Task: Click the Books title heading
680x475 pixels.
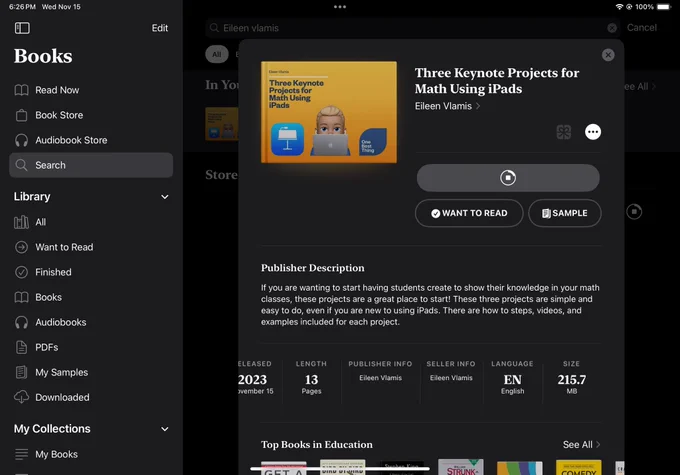Action: click(43, 56)
